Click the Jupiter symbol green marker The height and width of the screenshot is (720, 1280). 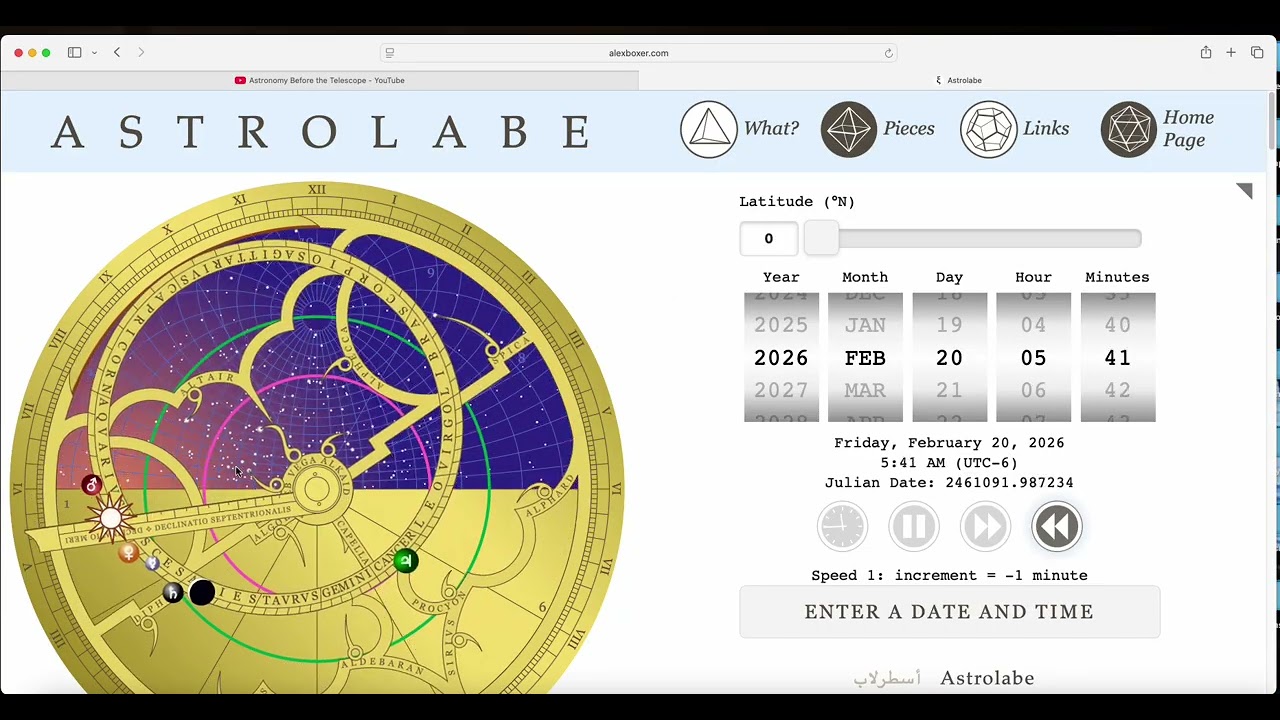click(405, 561)
